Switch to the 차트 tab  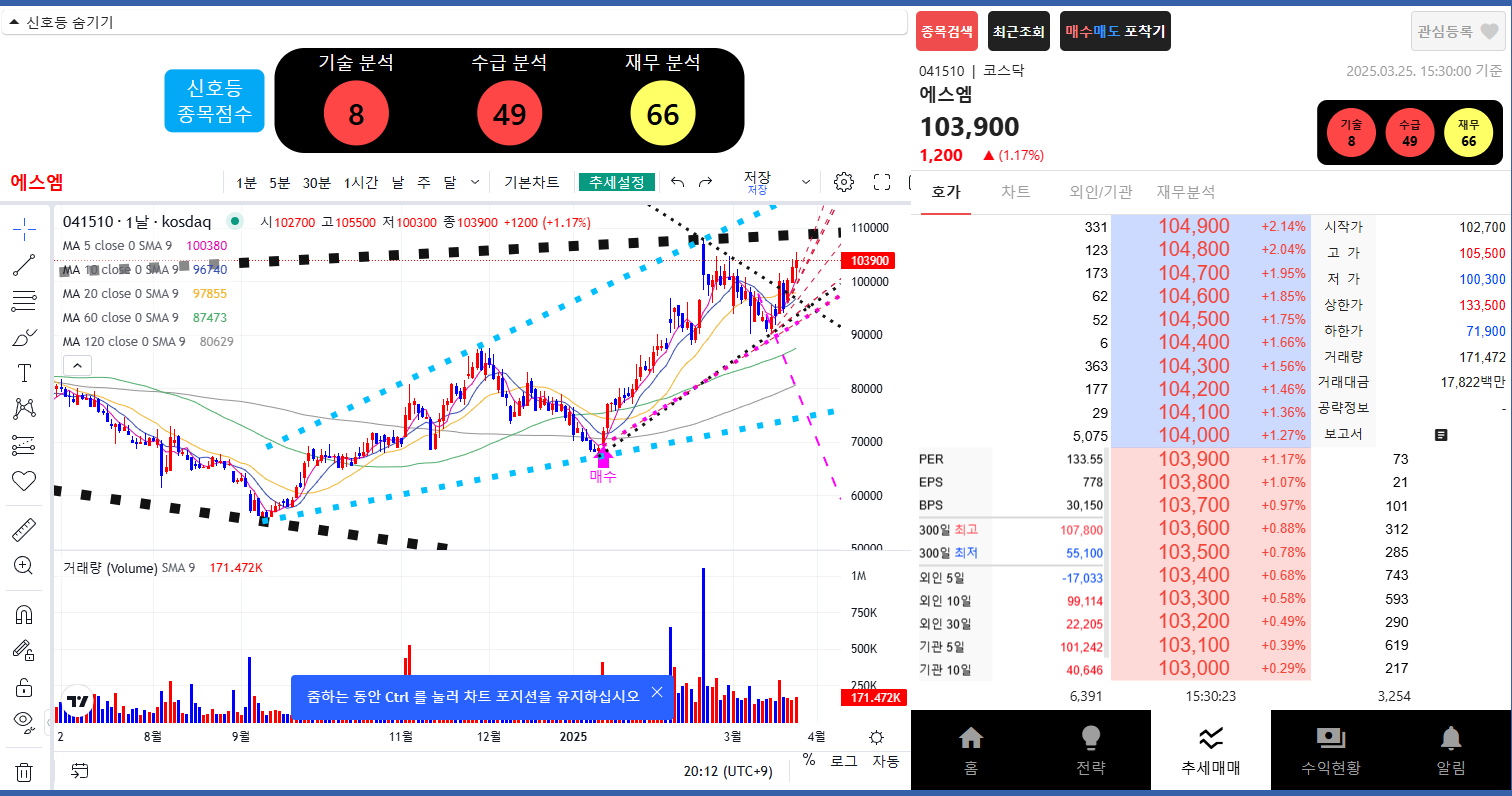pos(1016,192)
